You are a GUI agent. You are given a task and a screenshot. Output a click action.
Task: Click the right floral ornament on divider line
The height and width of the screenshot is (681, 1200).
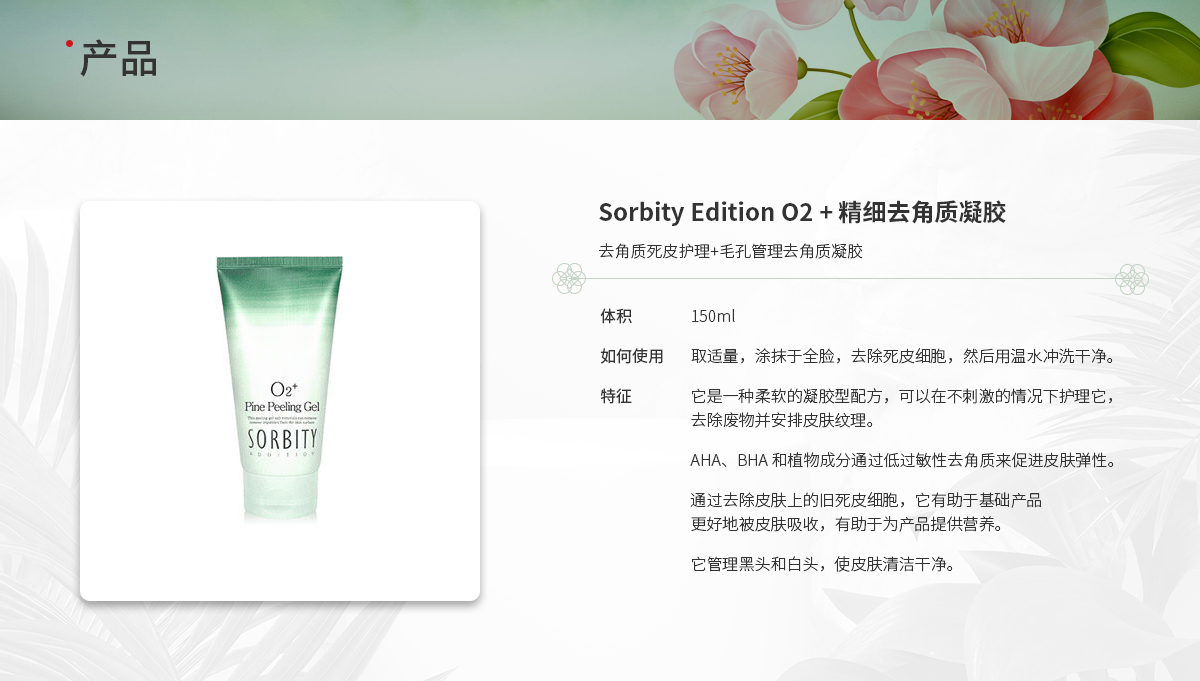point(1132,278)
